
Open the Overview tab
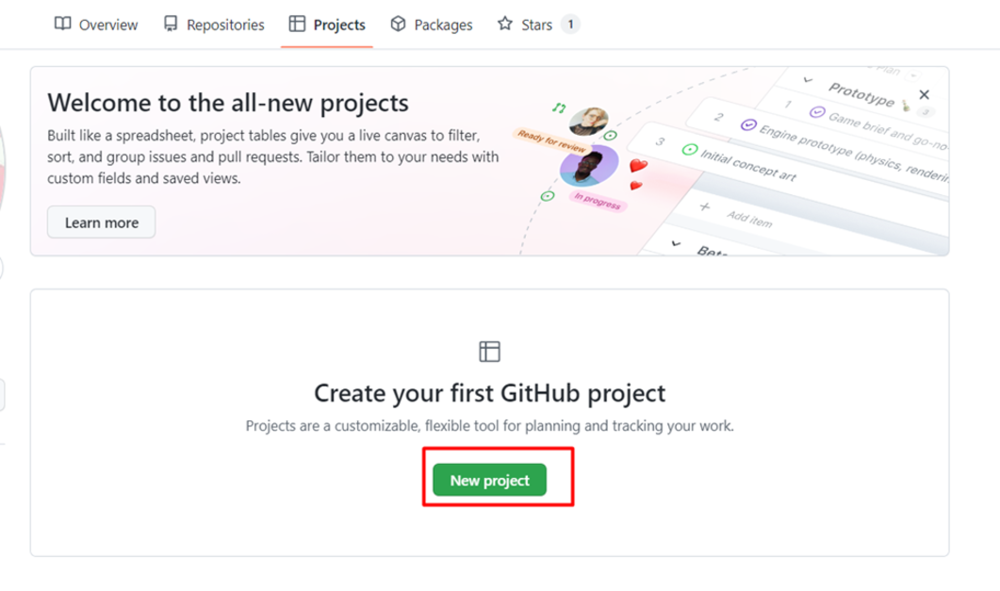point(97,24)
